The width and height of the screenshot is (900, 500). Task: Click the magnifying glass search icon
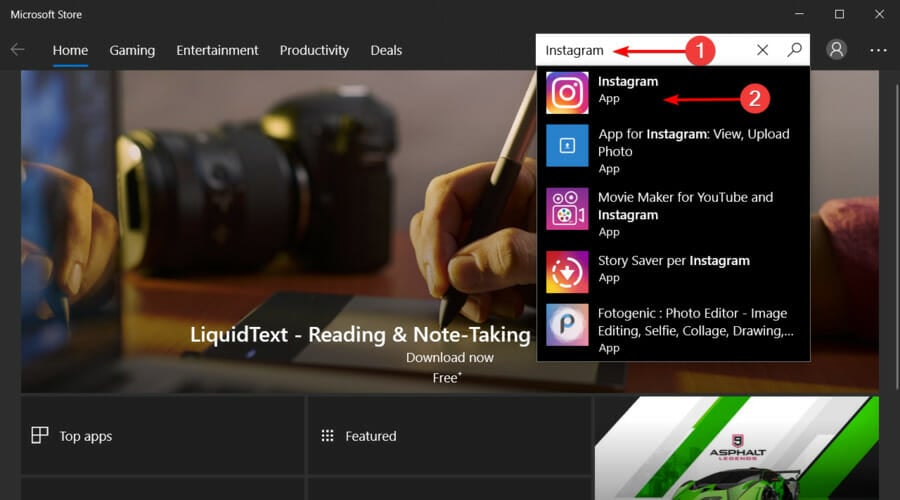pos(794,49)
